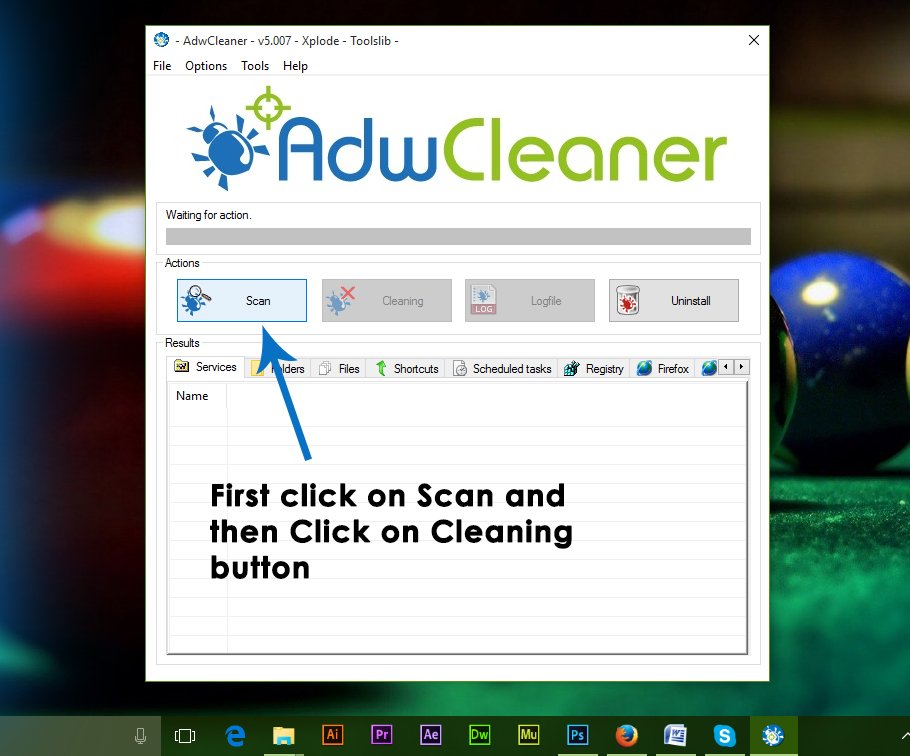Screen dimensions: 910x756
Task: Click the gray progress bar
Action: click(458, 236)
